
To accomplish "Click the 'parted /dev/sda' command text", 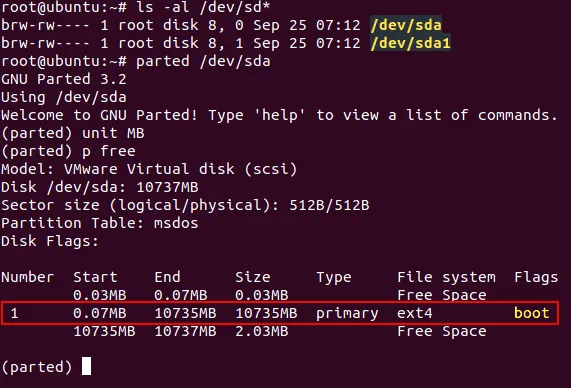I will (203, 61).
